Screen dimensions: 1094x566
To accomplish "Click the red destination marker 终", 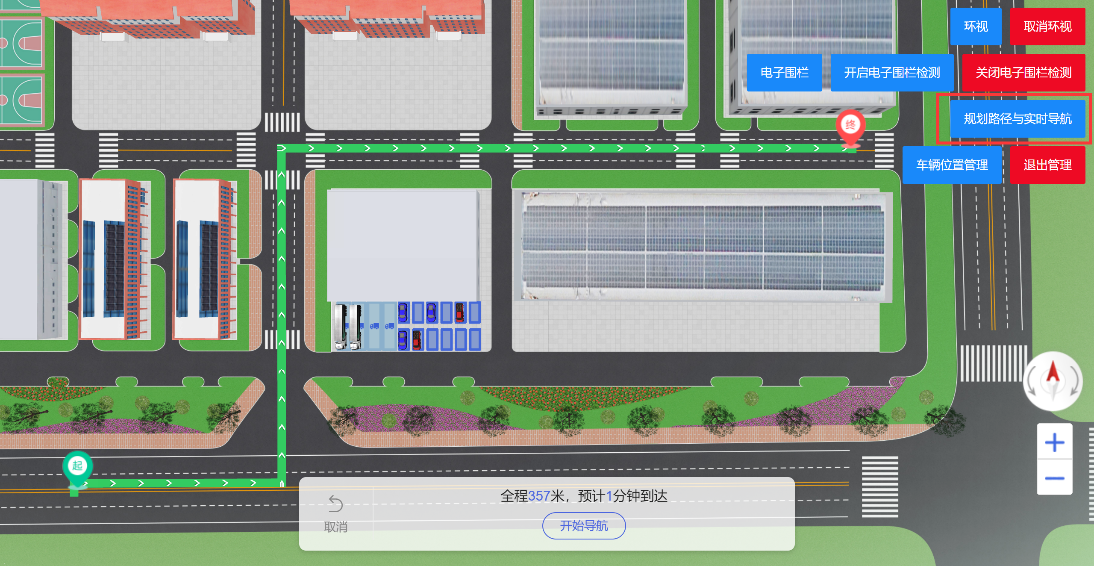I will tap(851, 127).
